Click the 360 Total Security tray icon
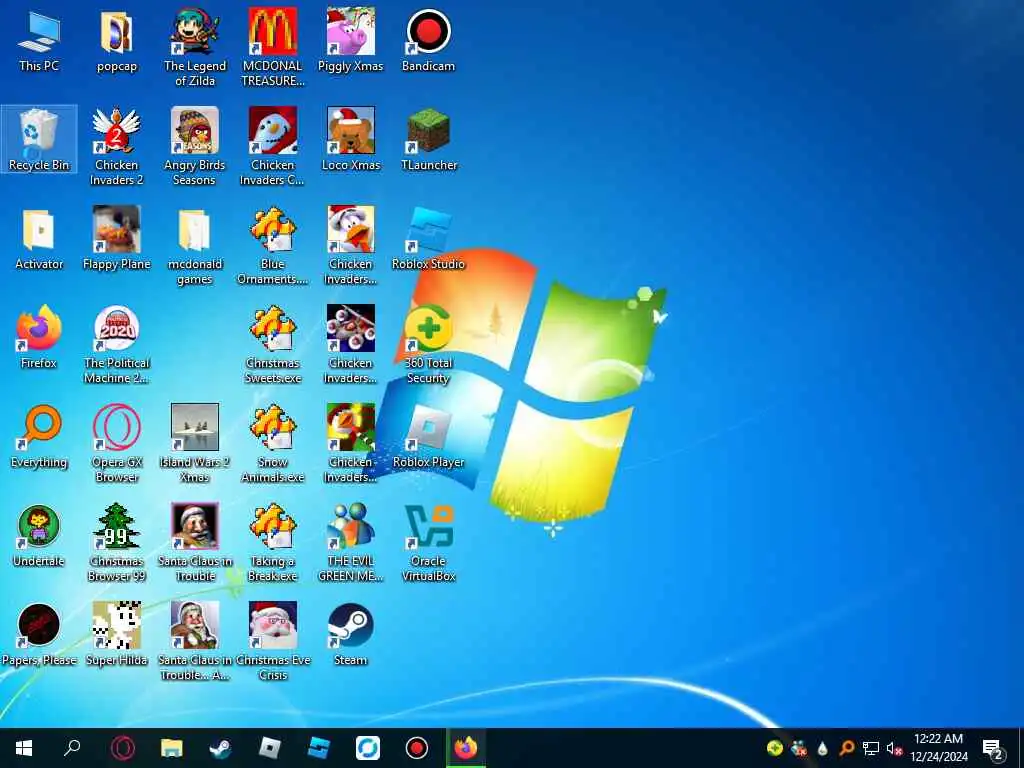This screenshot has width=1024, height=768. 775,748
